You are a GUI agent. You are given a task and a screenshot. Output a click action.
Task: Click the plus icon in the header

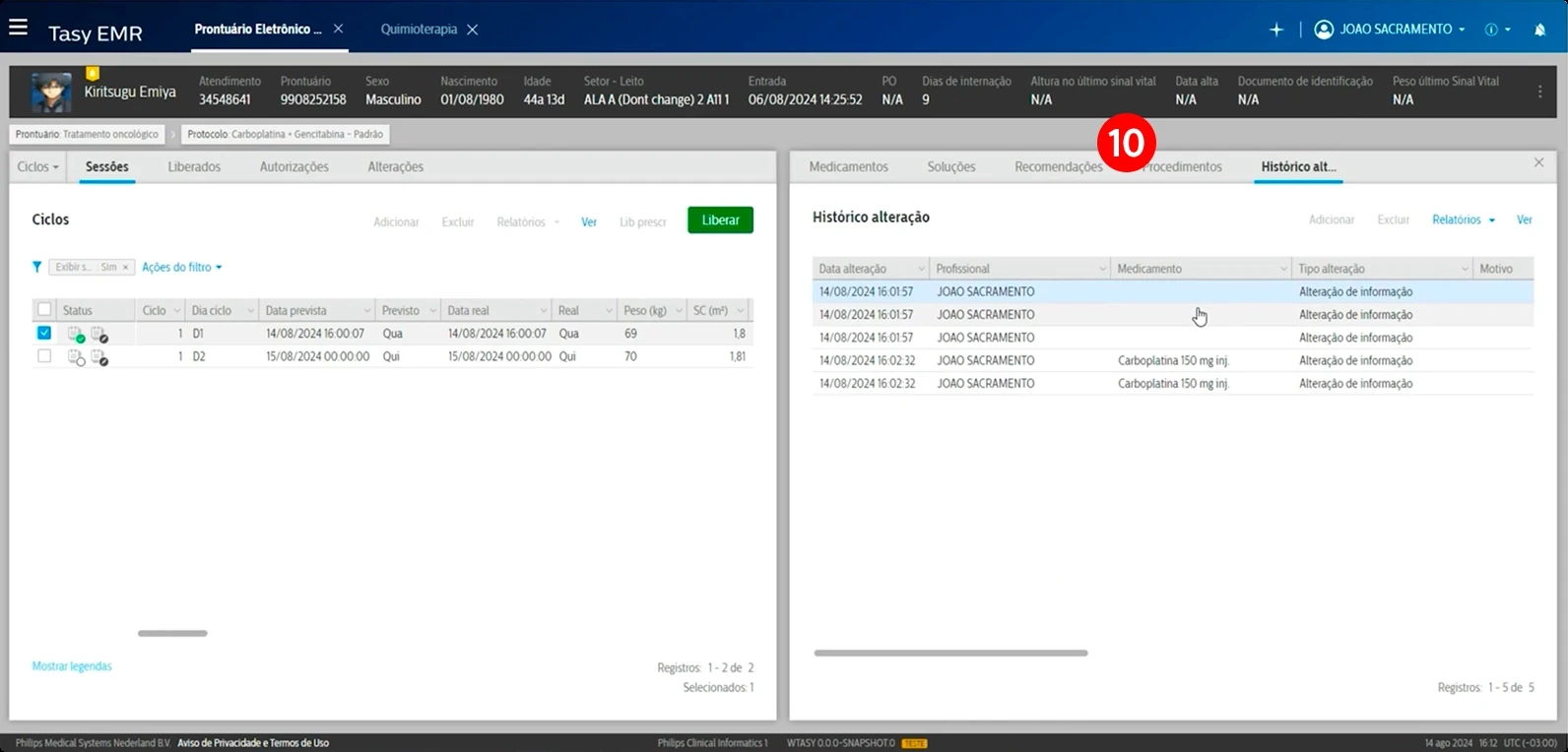point(1276,30)
